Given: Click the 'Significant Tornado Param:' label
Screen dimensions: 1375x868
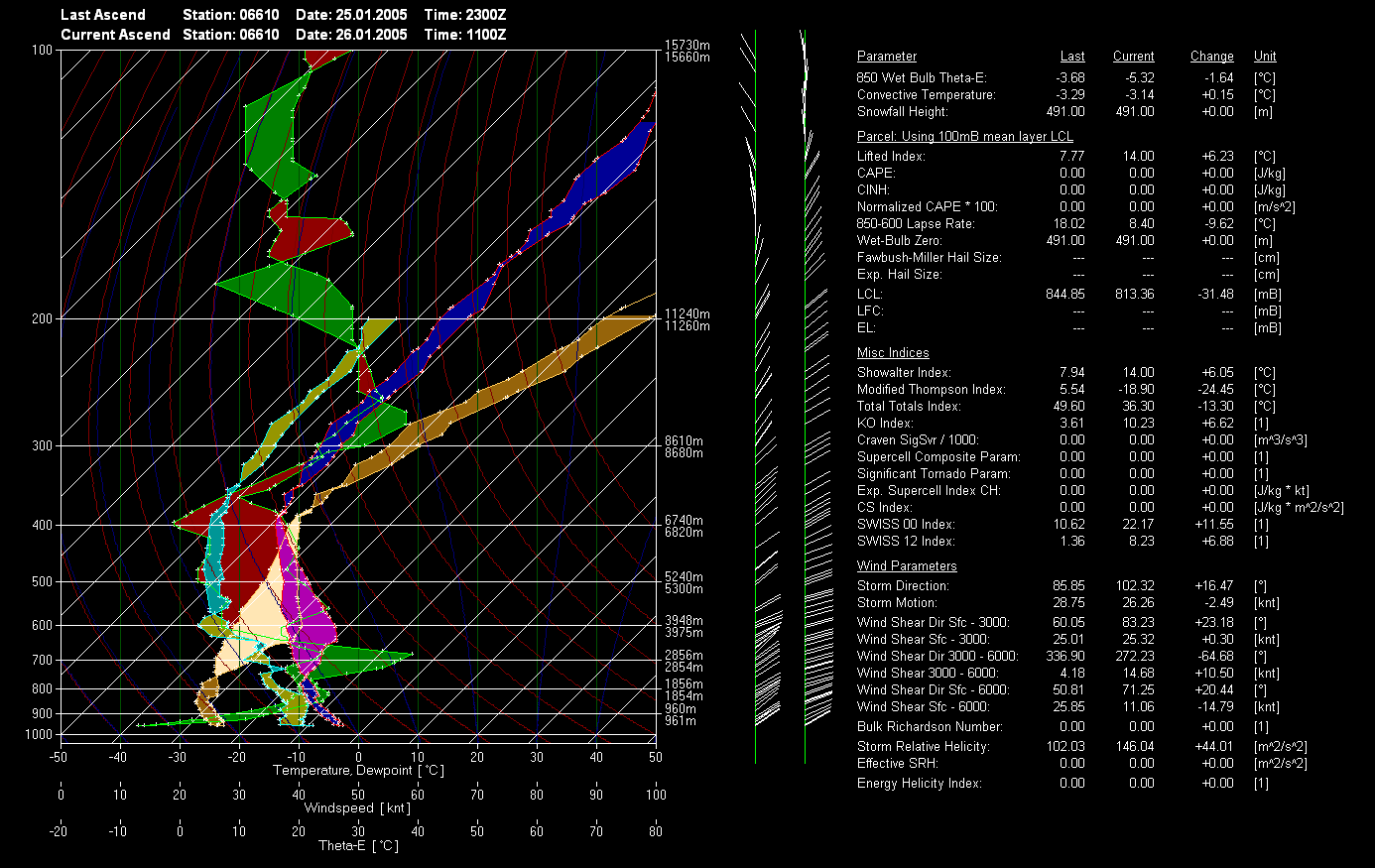Looking at the screenshot, I should (934, 473).
